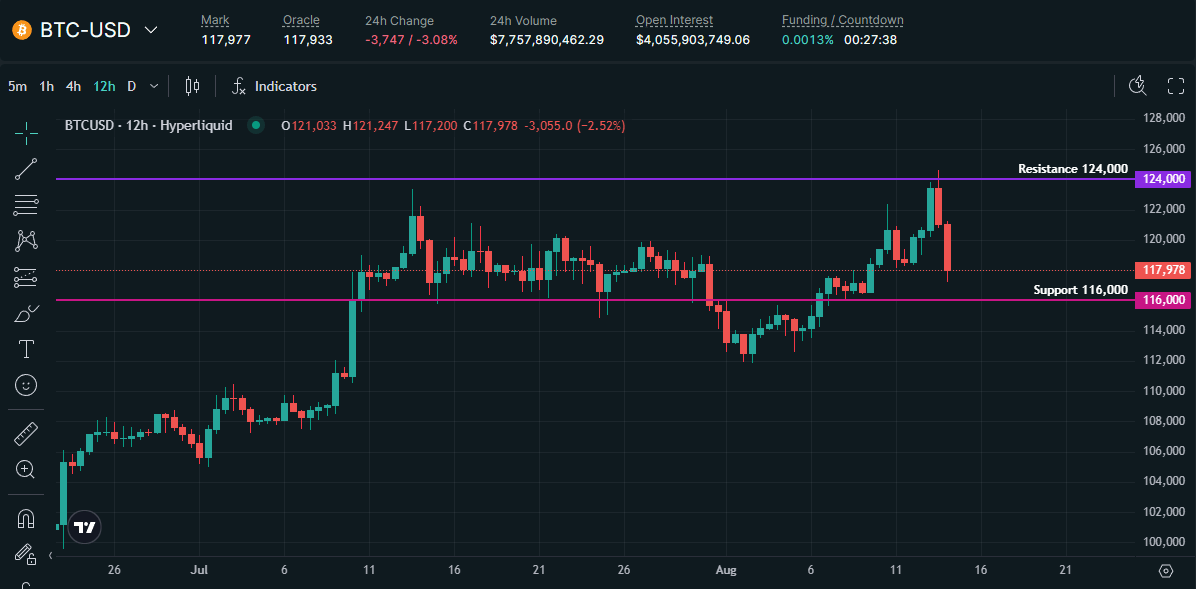The width and height of the screenshot is (1196, 589).
Task: Toggle lock all drawing tools
Action: (26, 553)
